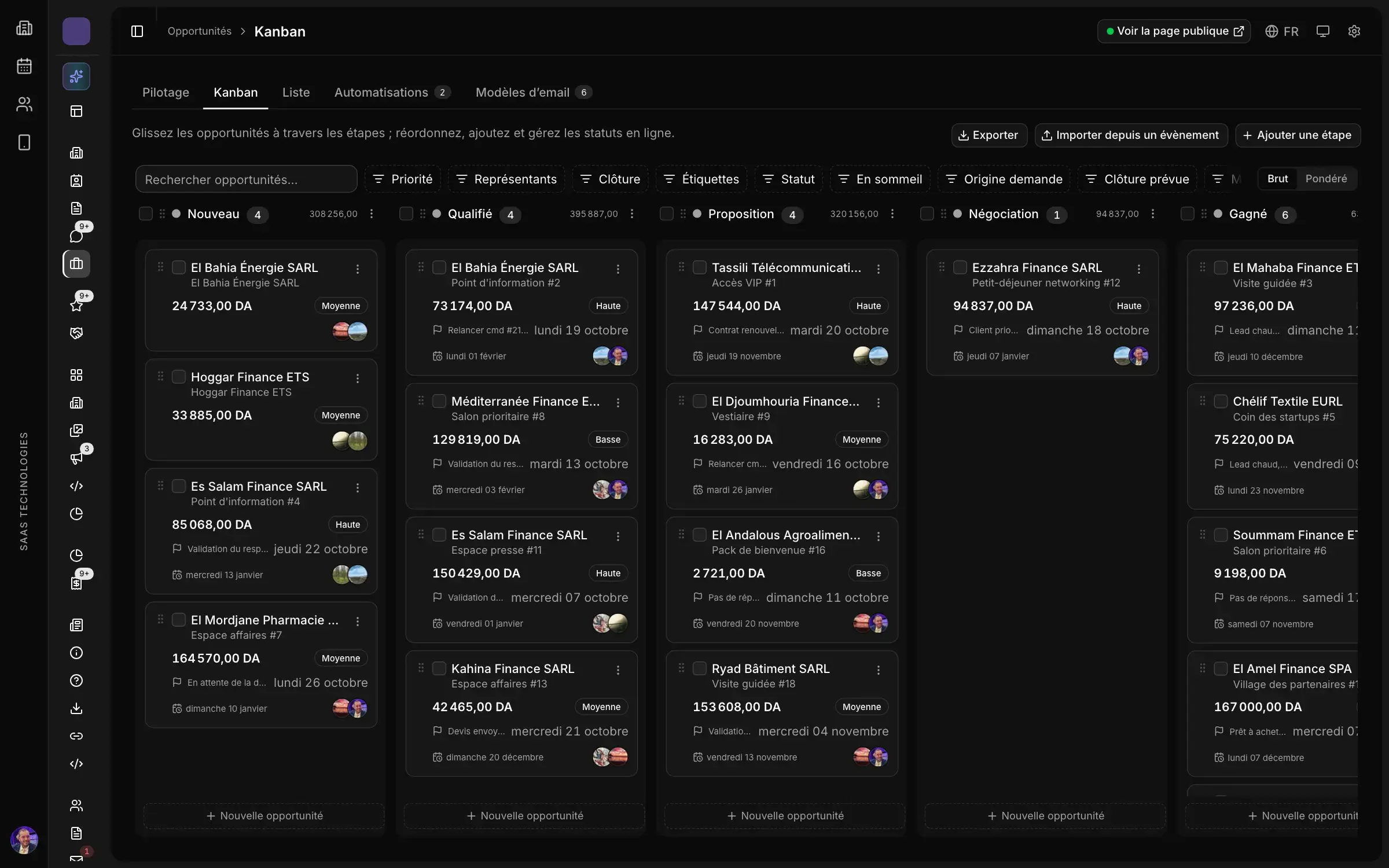
Task: Open the info circle sidebar icon
Action: (76, 653)
